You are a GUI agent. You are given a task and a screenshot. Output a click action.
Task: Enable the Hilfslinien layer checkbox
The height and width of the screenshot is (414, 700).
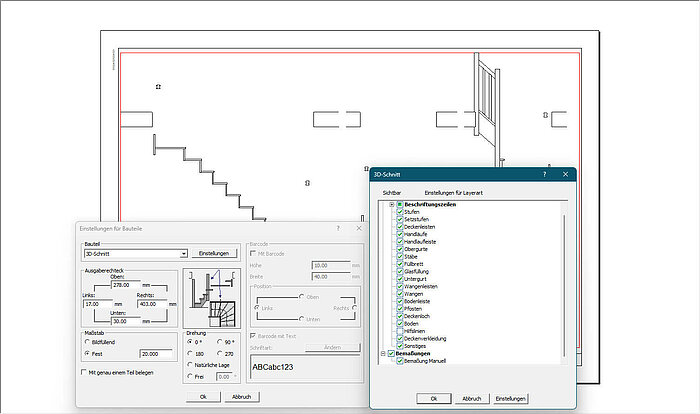pyautogui.click(x=400, y=331)
